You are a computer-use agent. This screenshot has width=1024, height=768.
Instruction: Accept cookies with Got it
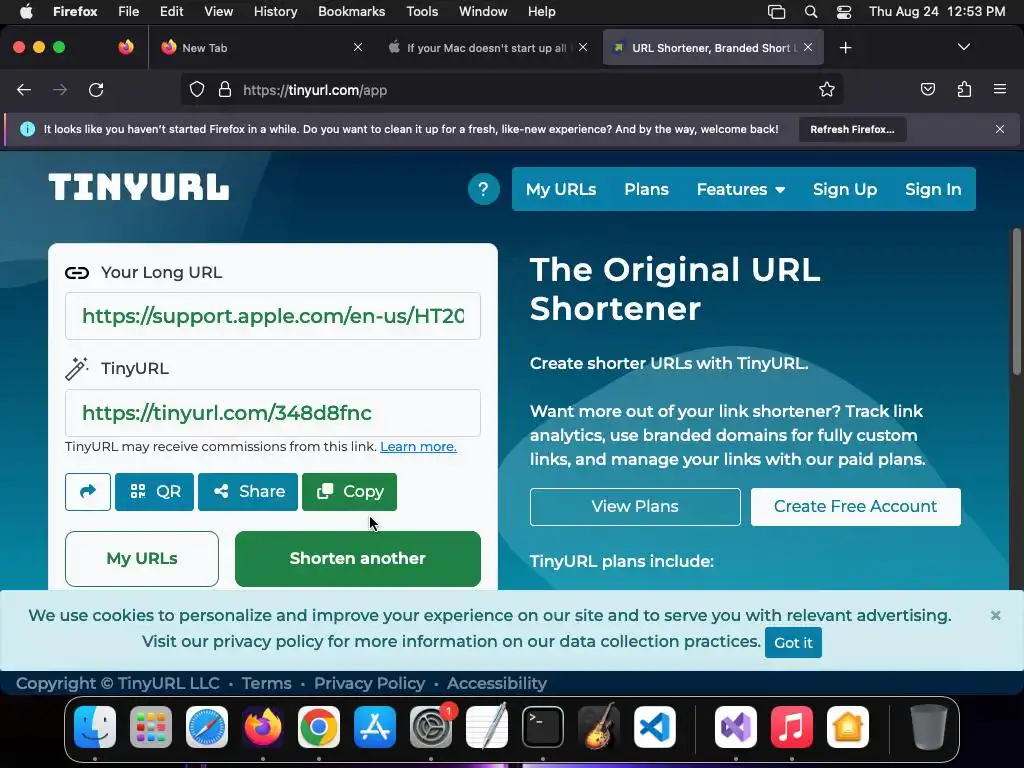793,643
